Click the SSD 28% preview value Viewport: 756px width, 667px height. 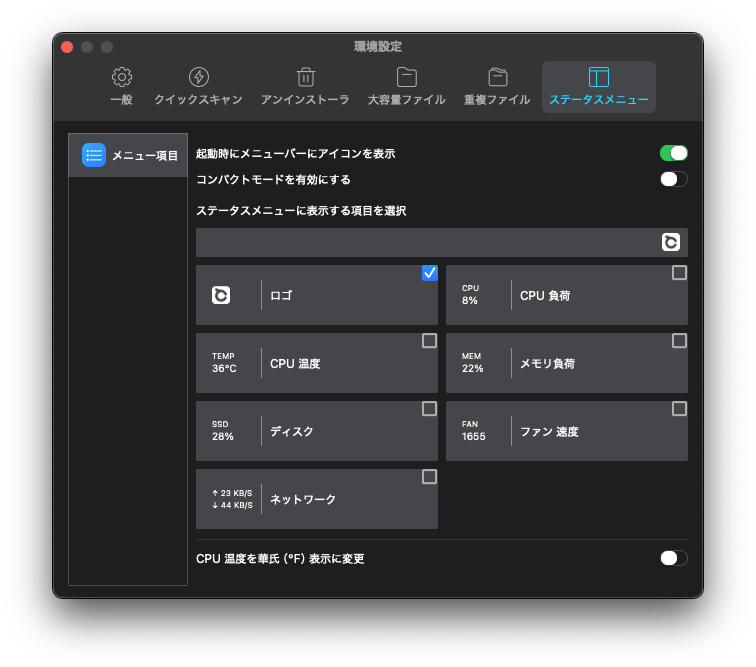222,431
